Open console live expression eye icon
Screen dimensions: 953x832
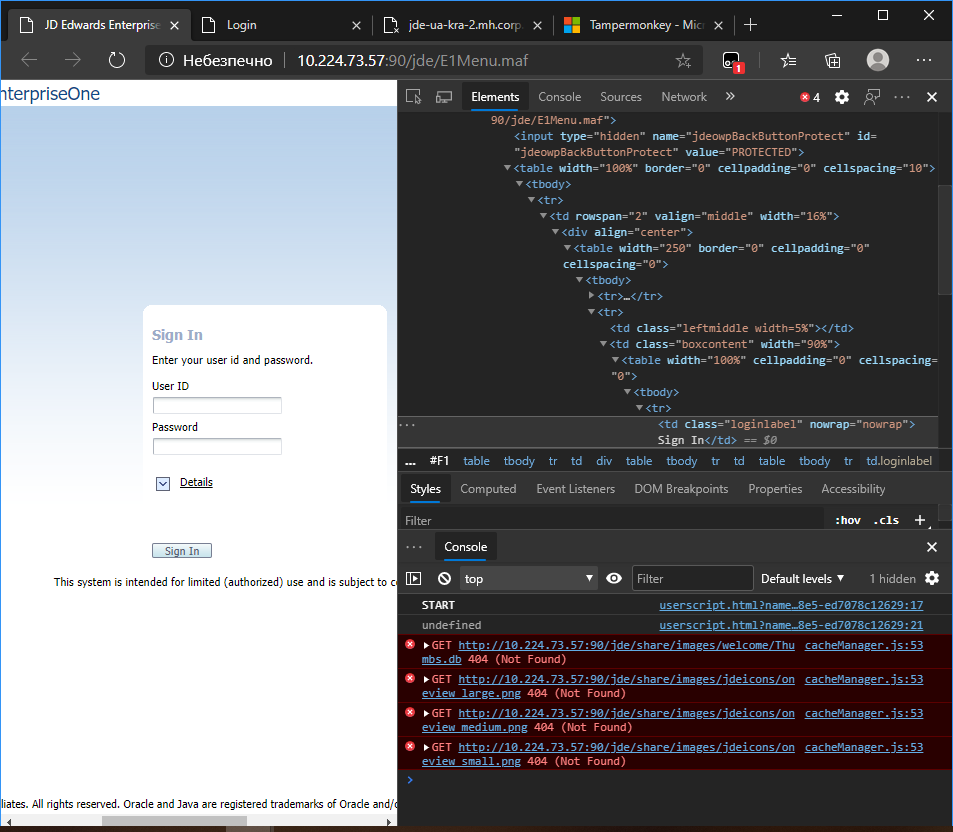click(x=614, y=578)
